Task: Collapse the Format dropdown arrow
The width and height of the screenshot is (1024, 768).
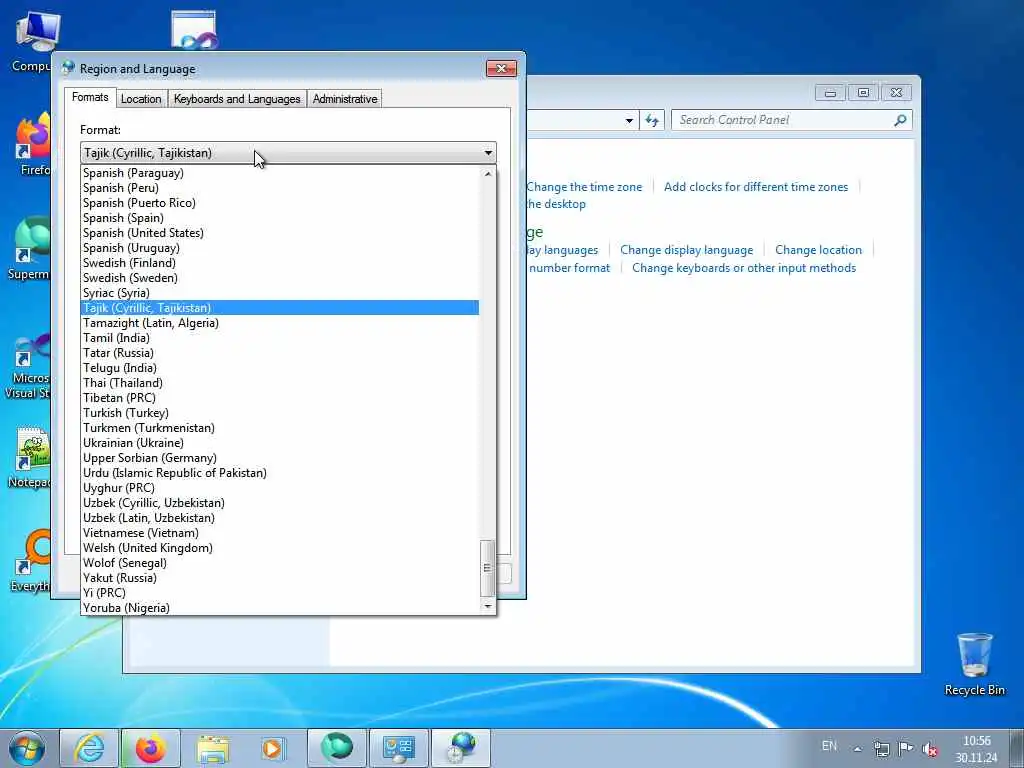Action: (488, 153)
